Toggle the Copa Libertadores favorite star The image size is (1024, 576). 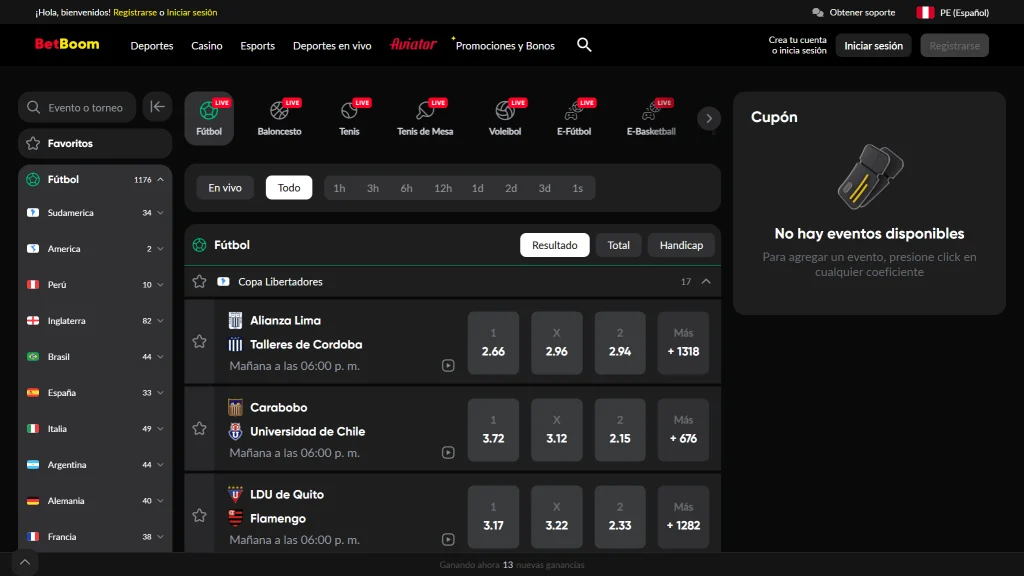[x=199, y=281]
